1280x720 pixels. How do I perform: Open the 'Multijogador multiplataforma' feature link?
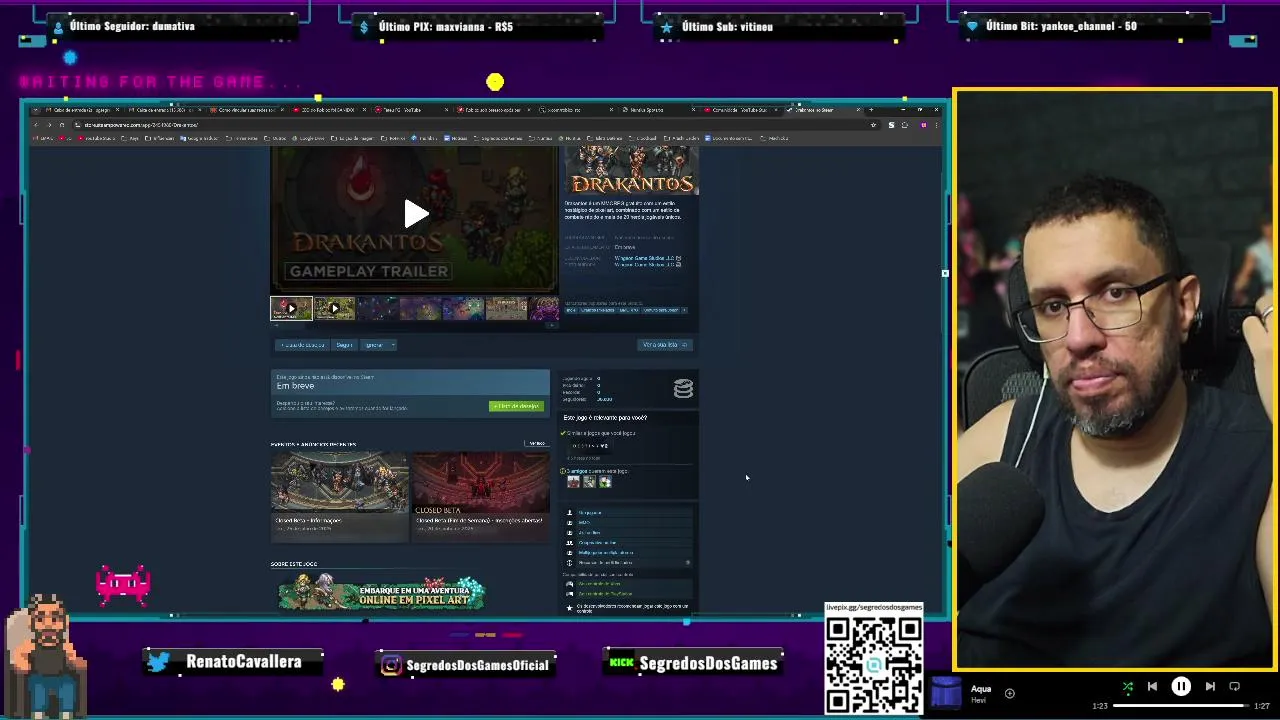tap(605, 553)
